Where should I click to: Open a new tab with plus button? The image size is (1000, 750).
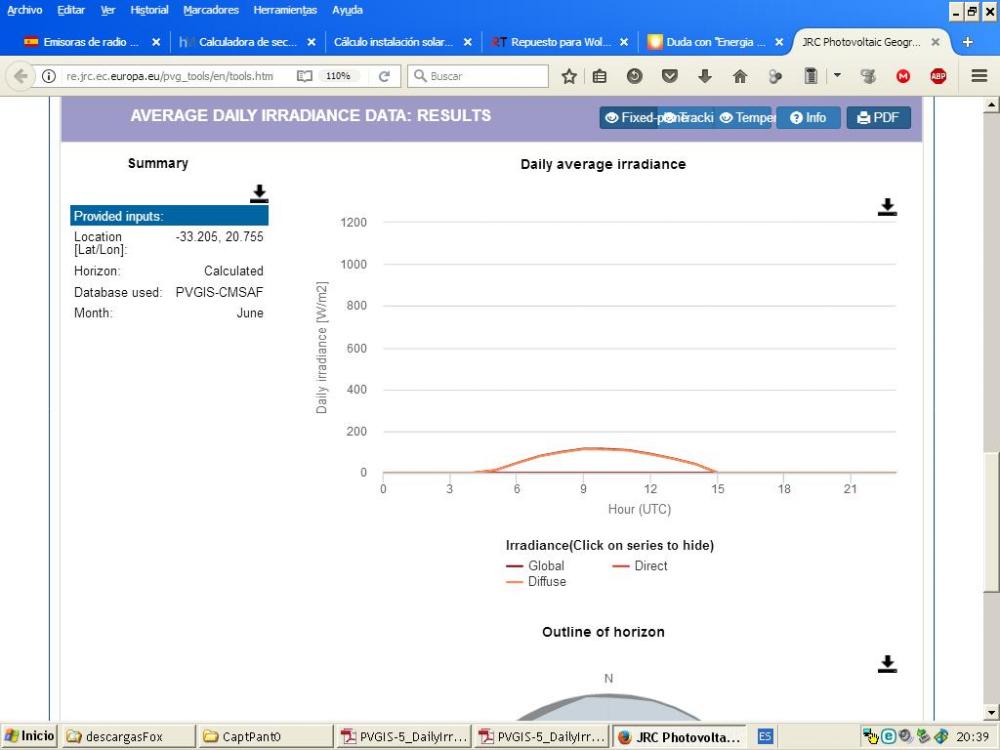pyautogui.click(x=967, y=42)
